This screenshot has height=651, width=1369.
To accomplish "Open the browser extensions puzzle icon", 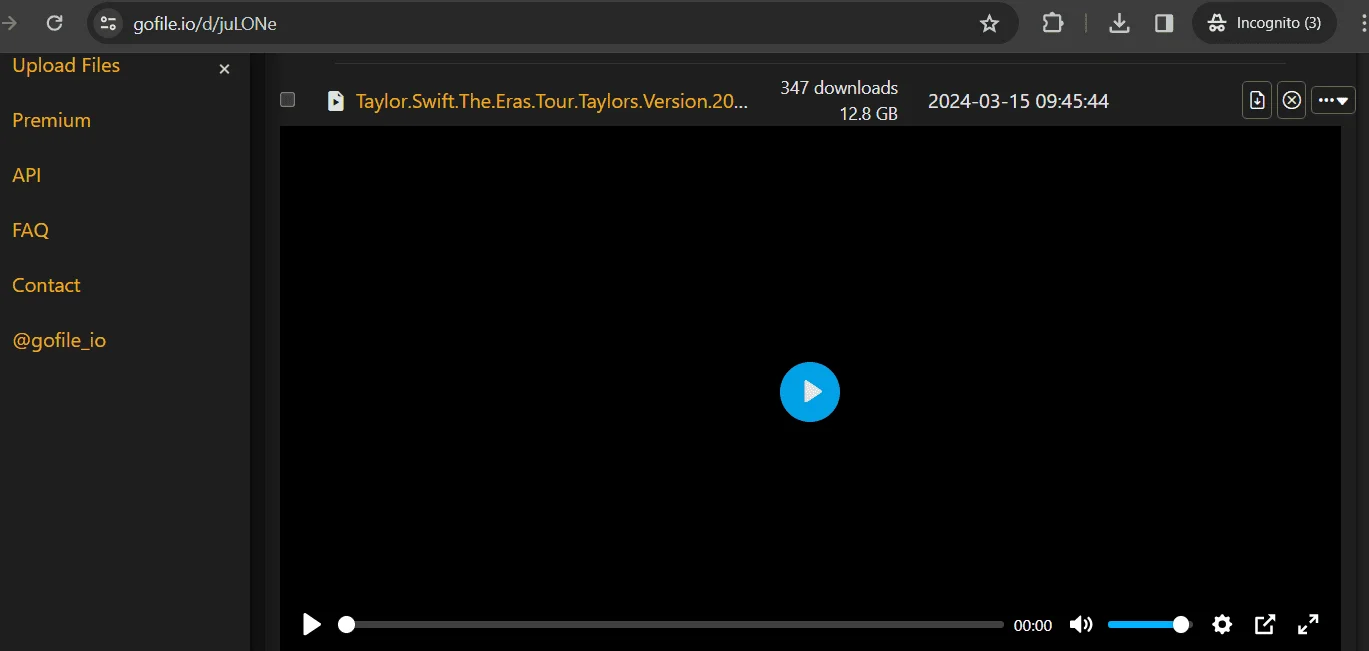I will click(x=1053, y=23).
